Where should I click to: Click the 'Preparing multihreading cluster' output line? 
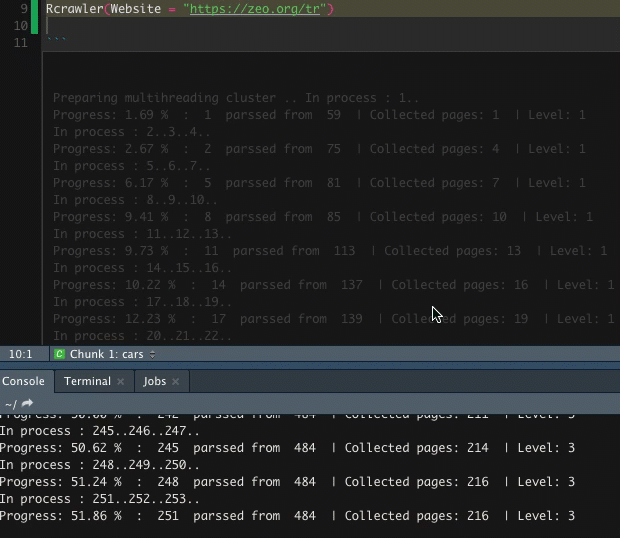coord(236,98)
